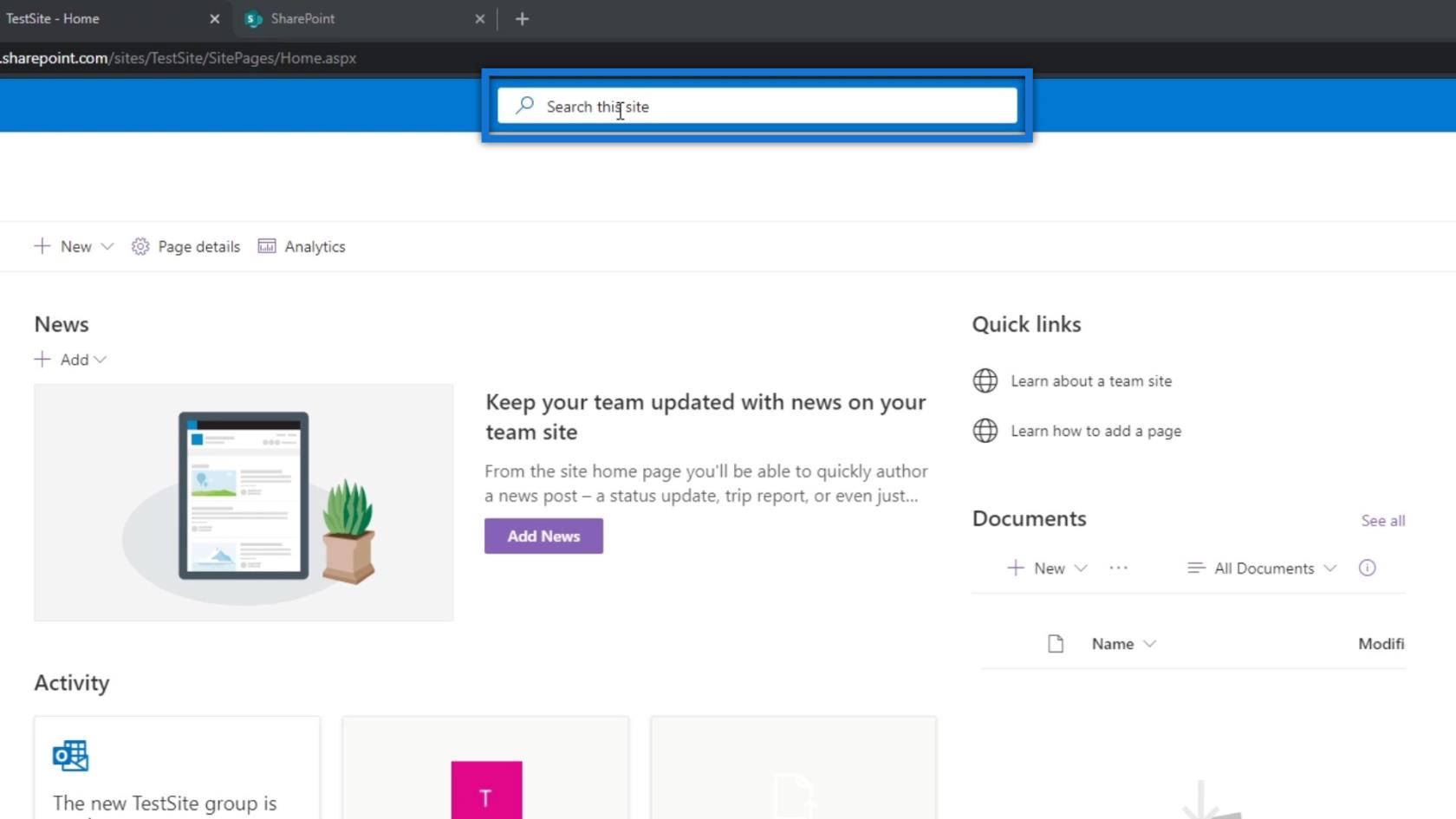This screenshot has width=1456, height=819.
Task: Expand the All Documents chevron
Action: pos(1330,568)
